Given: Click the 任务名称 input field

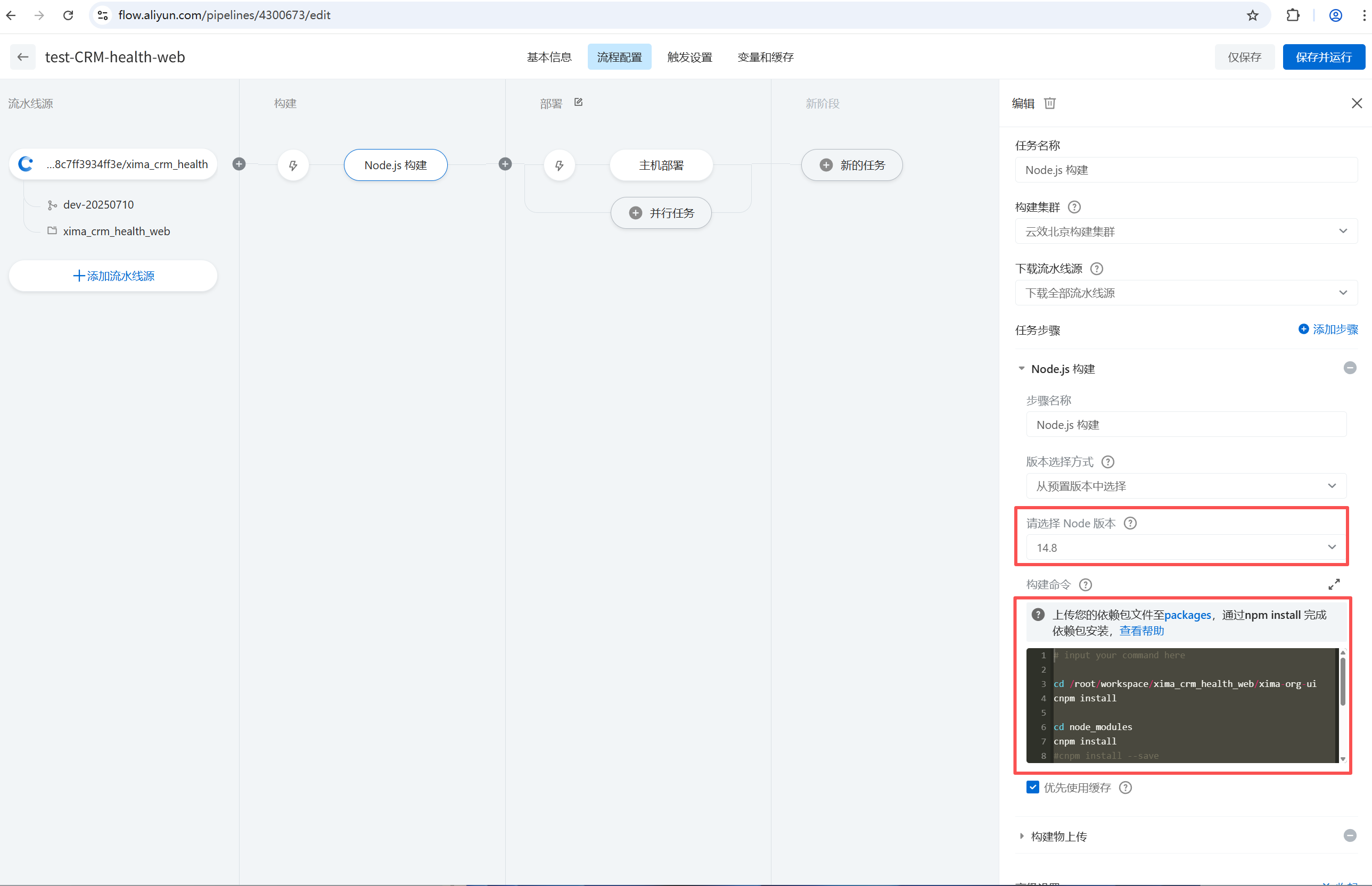Looking at the screenshot, I should coord(1186,170).
